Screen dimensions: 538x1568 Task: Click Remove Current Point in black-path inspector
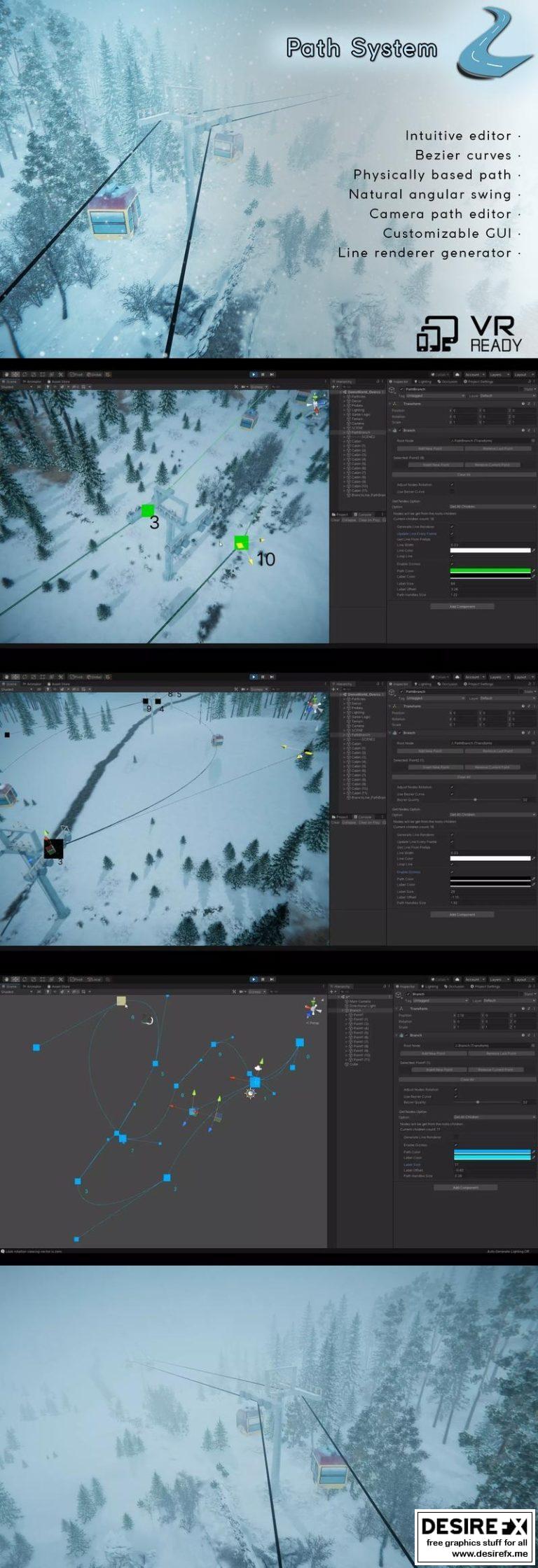492,767
